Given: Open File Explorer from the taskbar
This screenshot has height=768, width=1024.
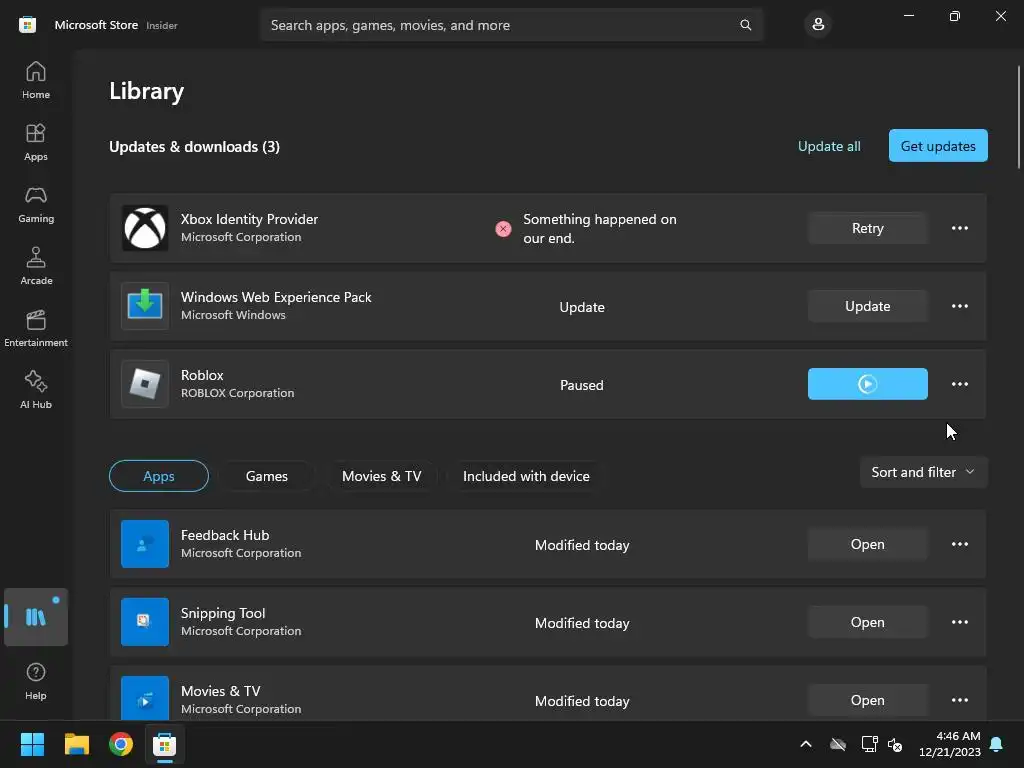Looking at the screenshot, I should (76, 744).
